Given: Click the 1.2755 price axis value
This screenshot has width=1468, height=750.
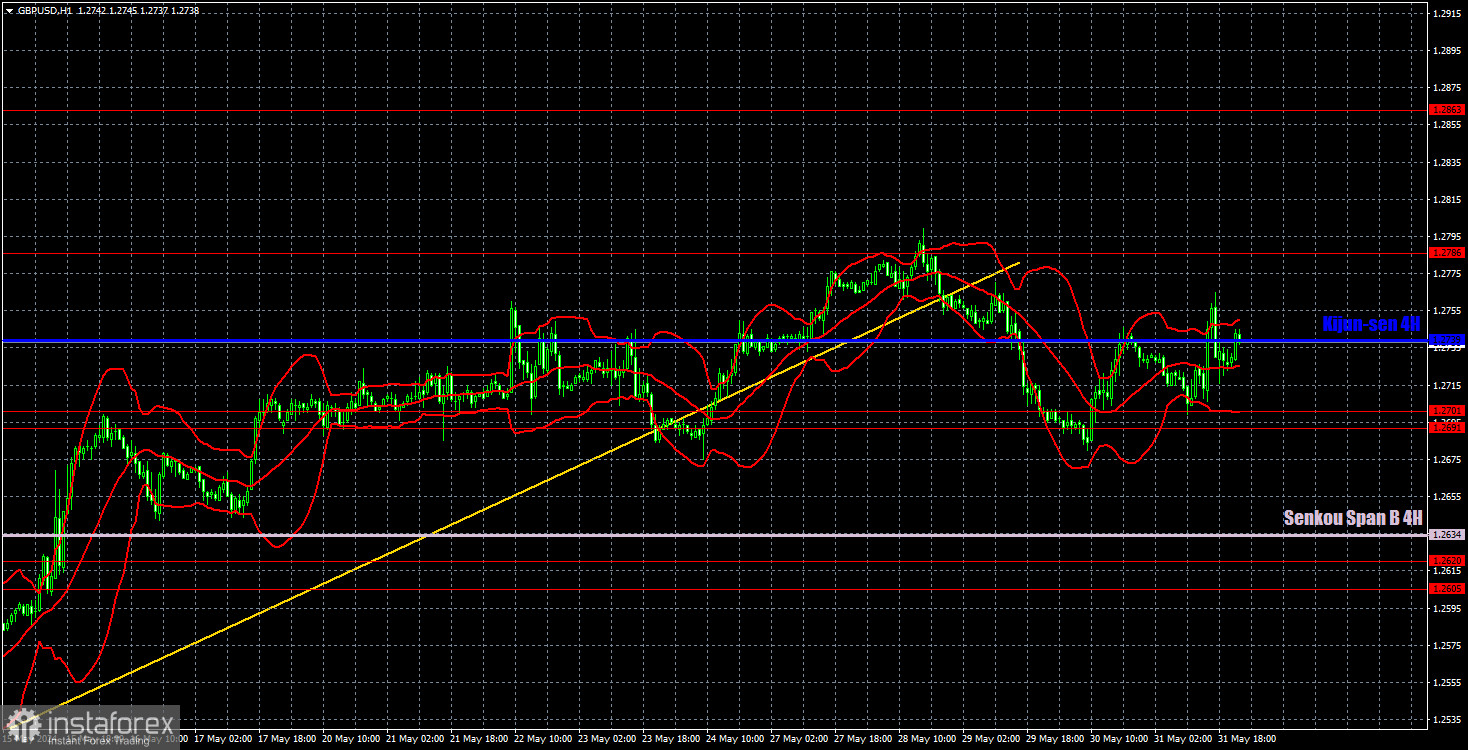Looking at the screenshot, I should [1447, 311].
